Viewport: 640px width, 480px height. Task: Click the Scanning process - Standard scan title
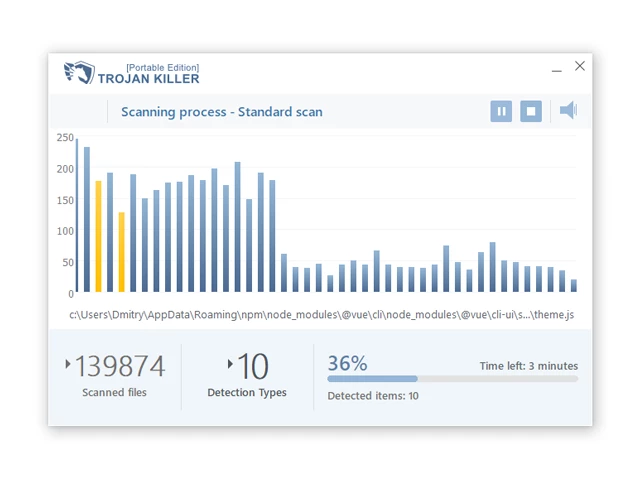point(221,112)
